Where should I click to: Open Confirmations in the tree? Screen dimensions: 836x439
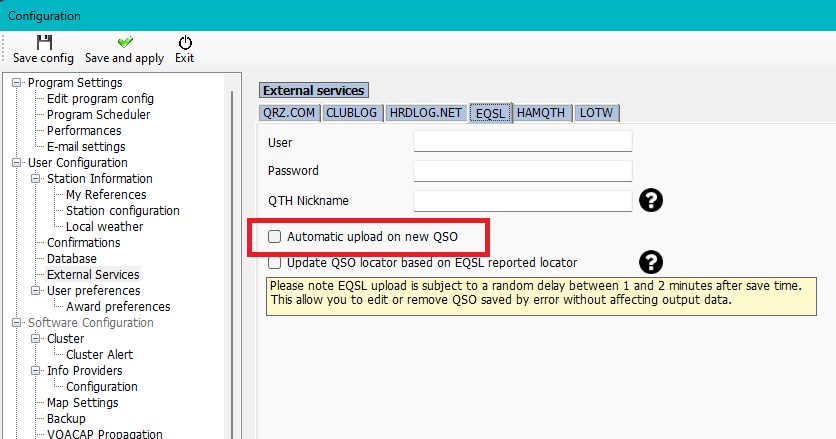(x=84, y=243)
